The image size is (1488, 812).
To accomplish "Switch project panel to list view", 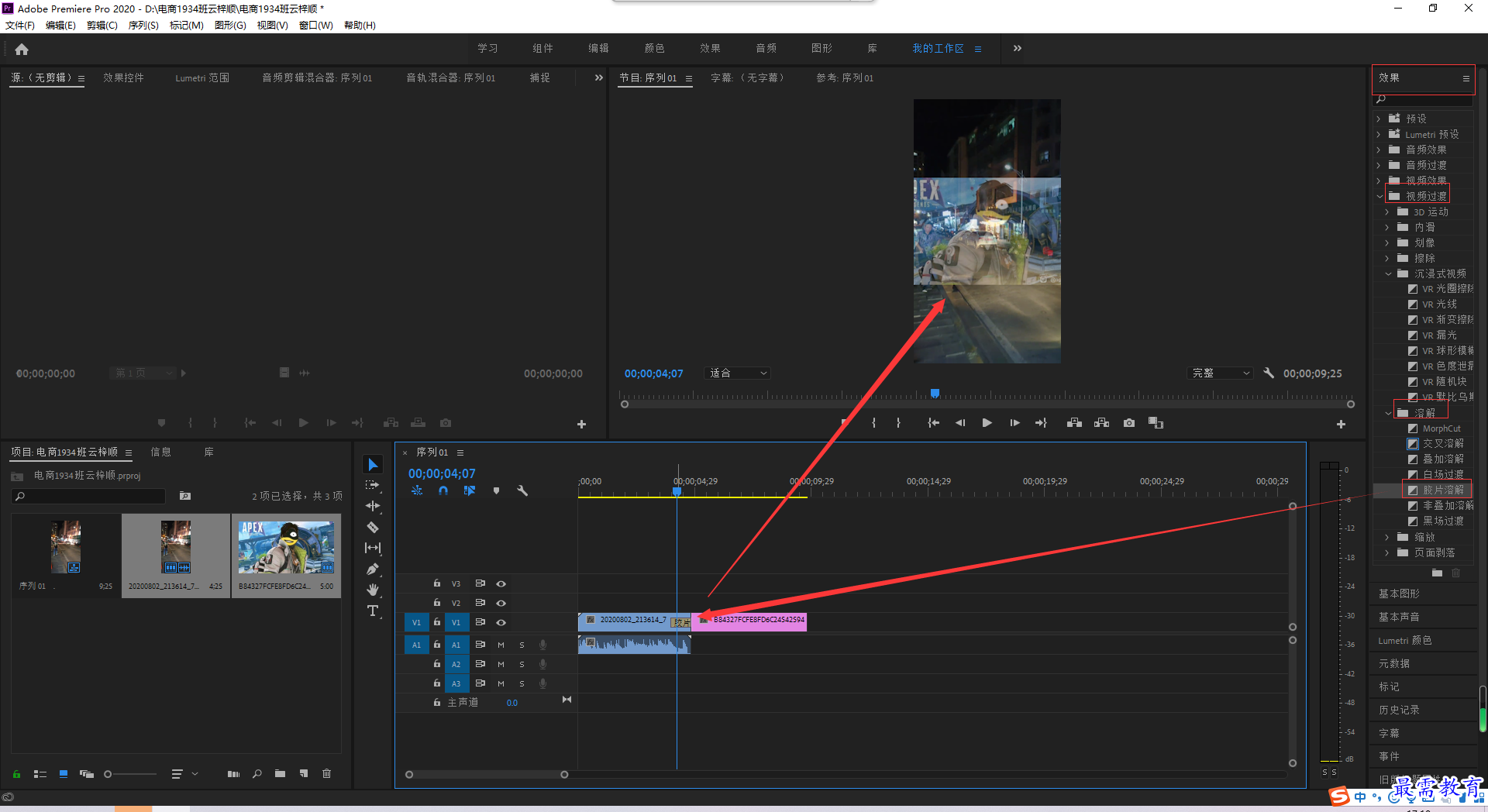I will coord(40,773).
